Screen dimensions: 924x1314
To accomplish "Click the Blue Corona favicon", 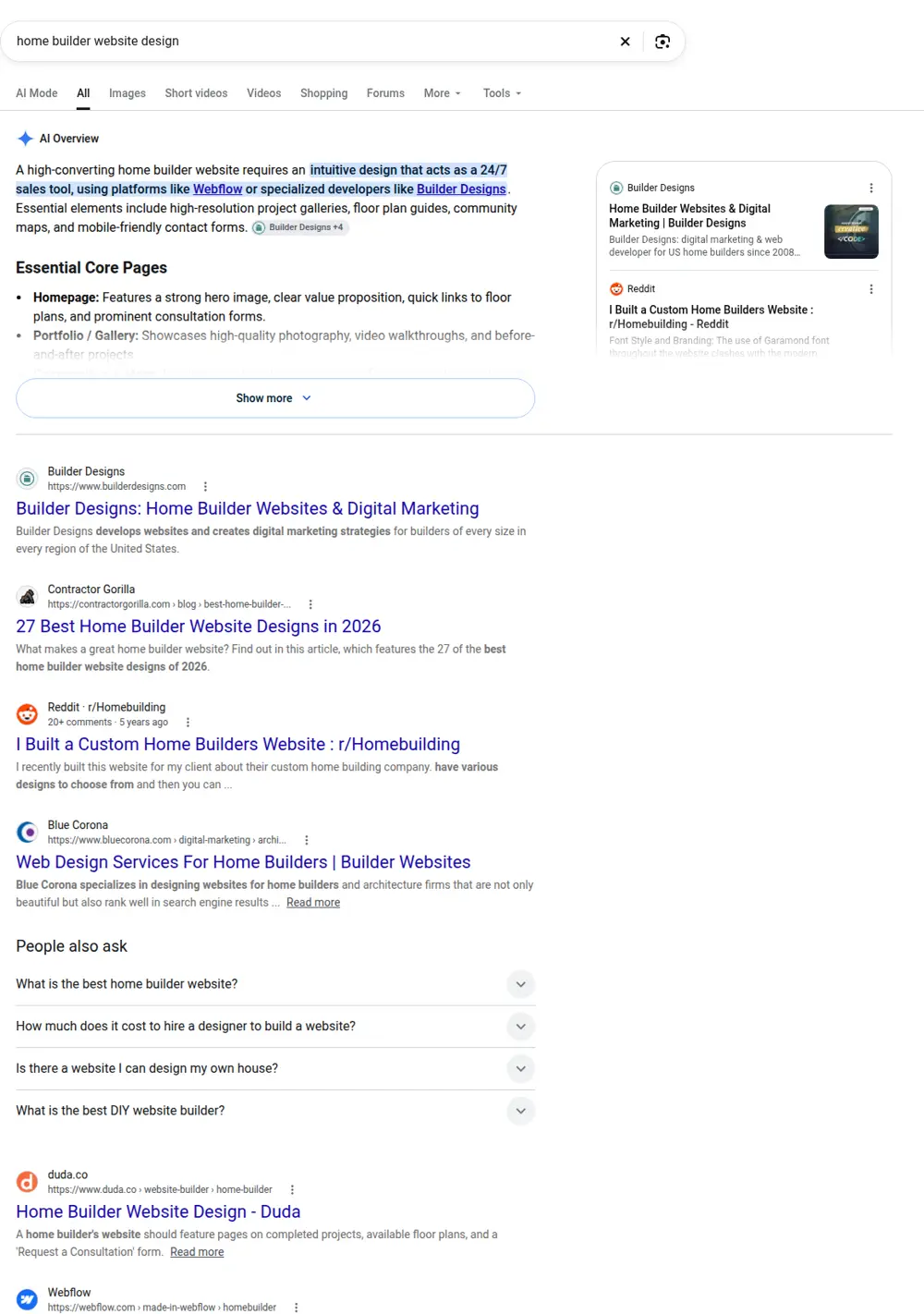I will 28,832.
